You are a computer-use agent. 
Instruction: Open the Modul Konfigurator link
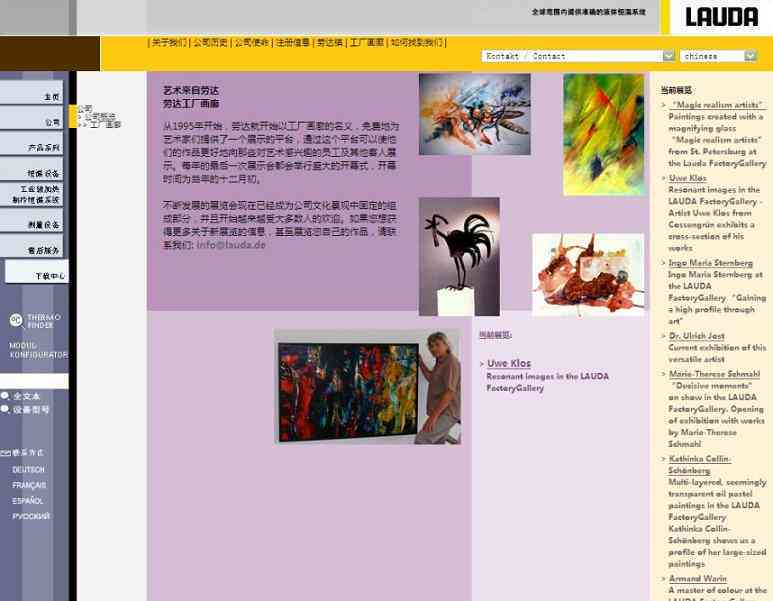(38, 350)
